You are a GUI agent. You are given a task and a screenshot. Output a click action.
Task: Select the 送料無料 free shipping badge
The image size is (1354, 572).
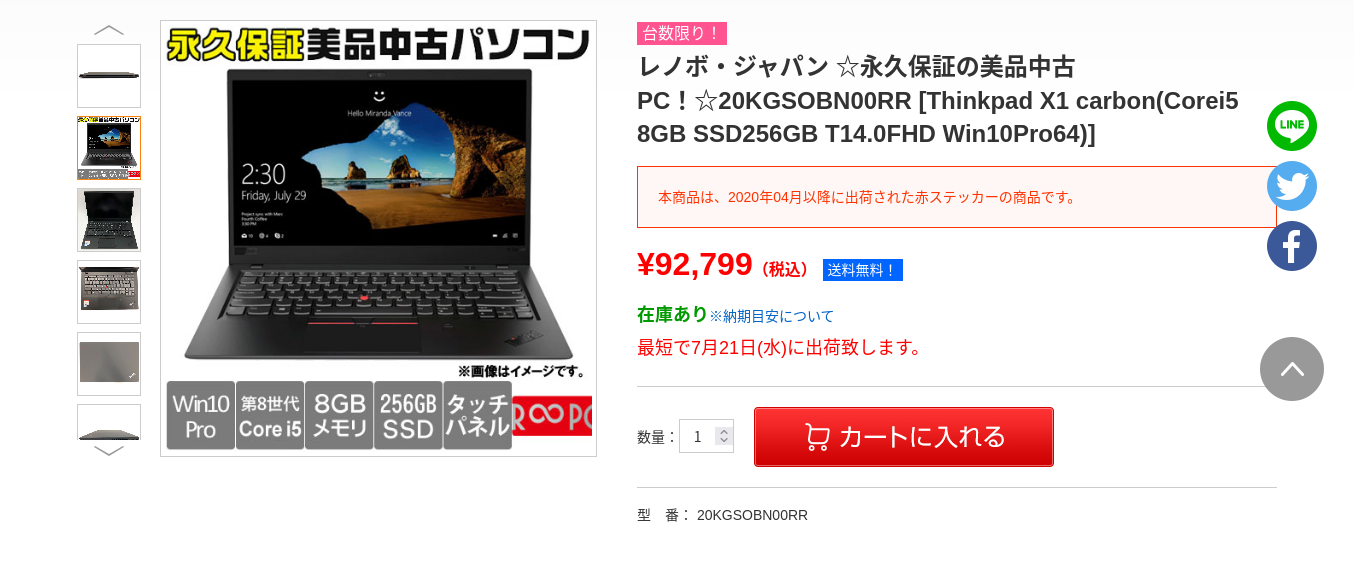862,270
